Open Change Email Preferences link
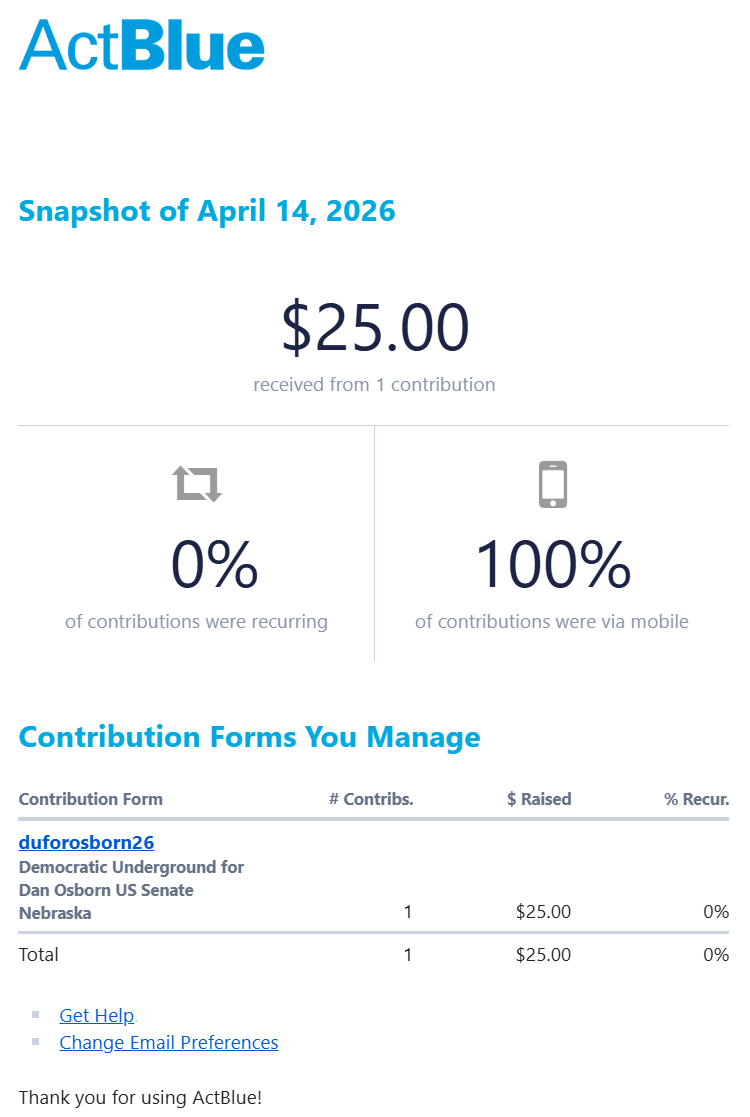Image resolution: width=750 pixels, height=1117 pixels. click(x=169, y=1042)
